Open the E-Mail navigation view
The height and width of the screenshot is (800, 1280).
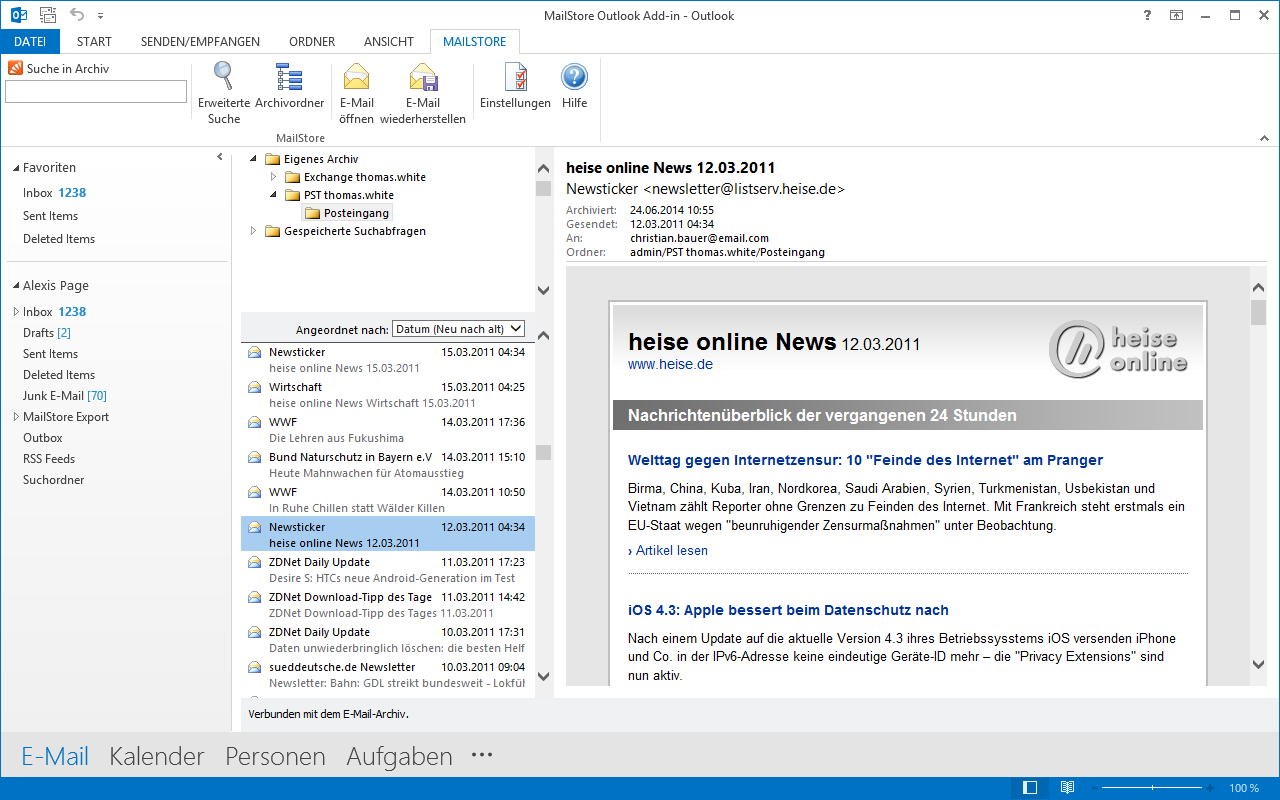pyautogui.click(x=55, y=757)
